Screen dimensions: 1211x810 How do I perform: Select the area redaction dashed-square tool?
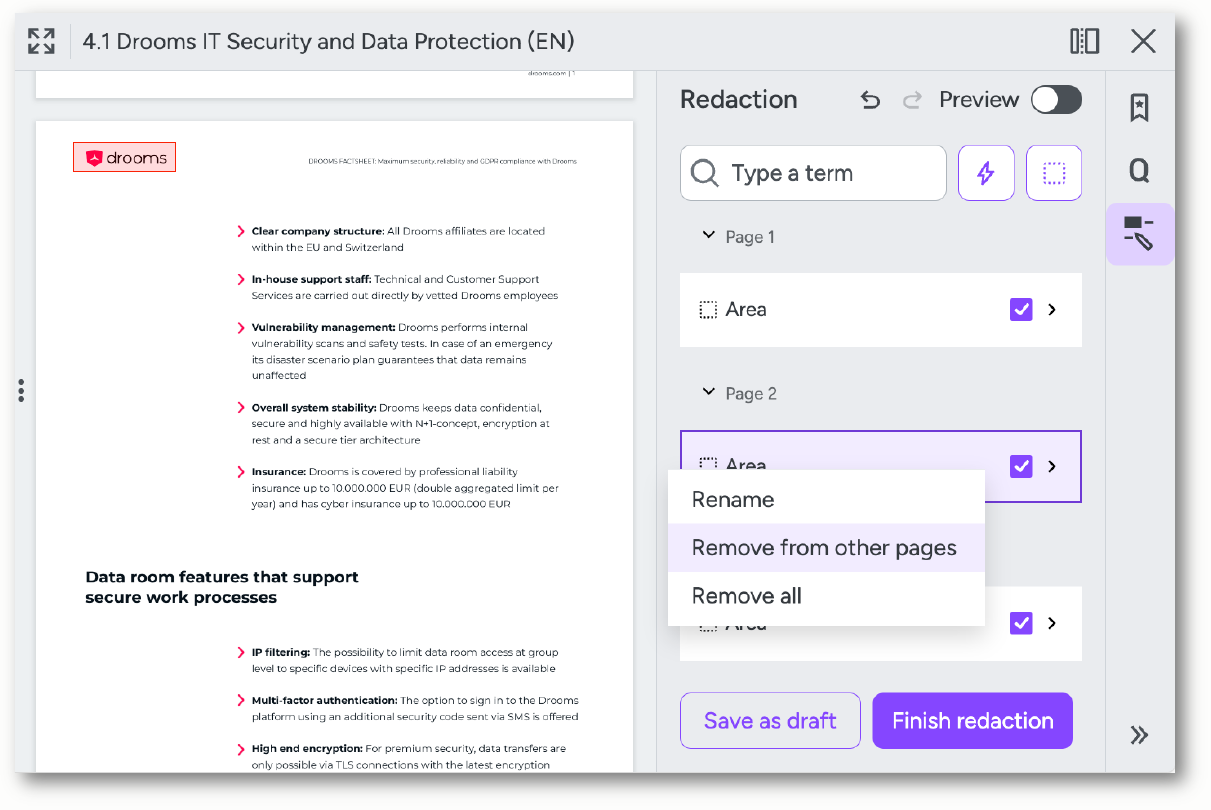pyautogui.click(x=1054, y=173)
